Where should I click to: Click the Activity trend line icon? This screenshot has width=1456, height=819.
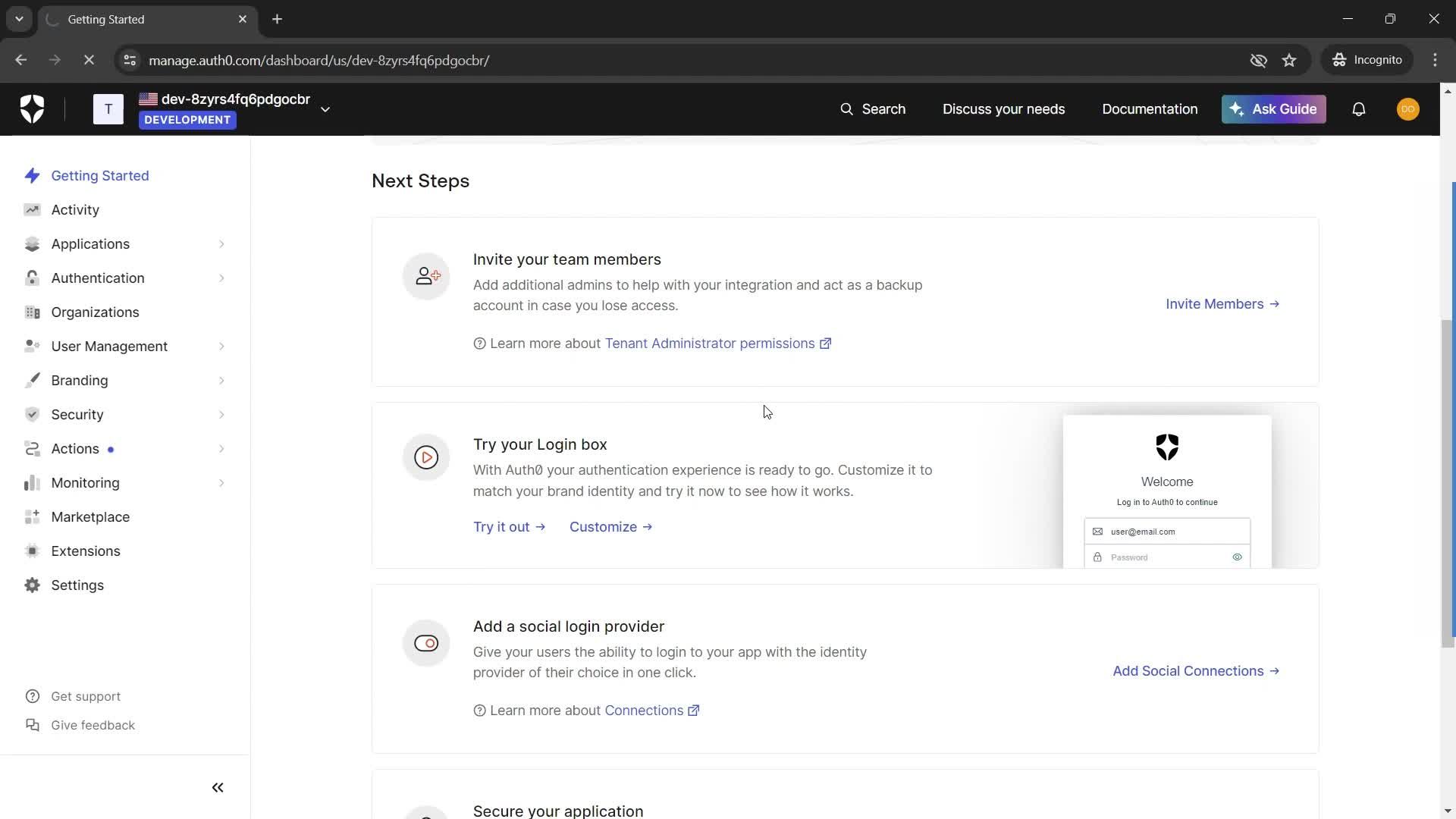click(32, 210)
